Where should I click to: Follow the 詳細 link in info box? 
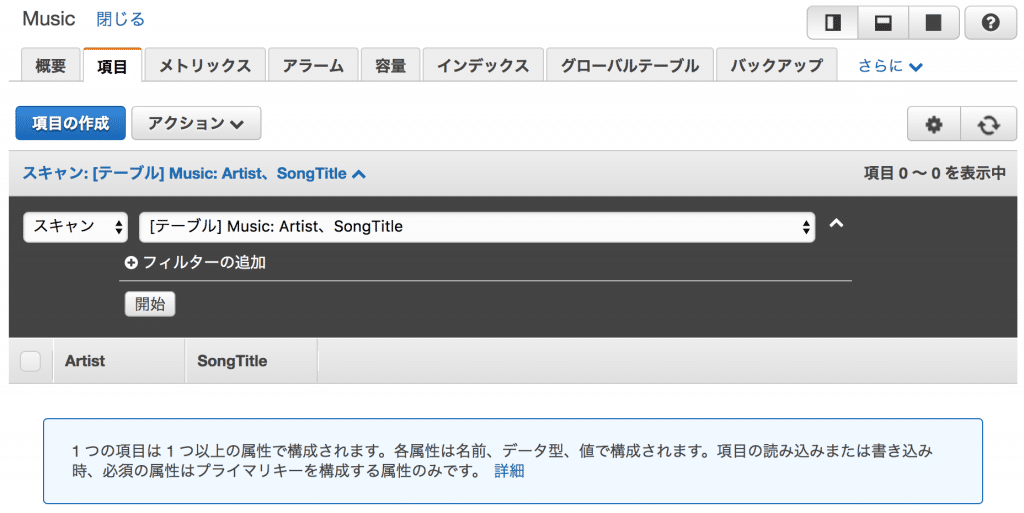coord(509,471)
